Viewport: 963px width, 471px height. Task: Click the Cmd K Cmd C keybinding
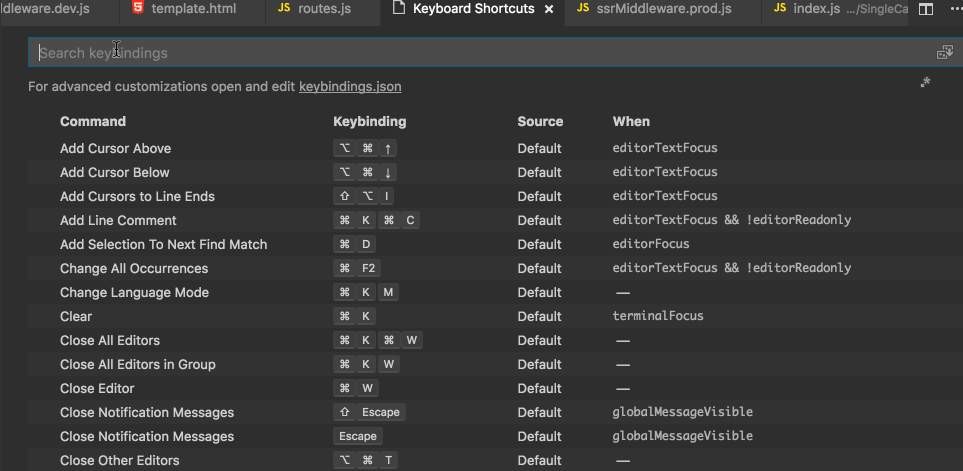click(376, 220)
